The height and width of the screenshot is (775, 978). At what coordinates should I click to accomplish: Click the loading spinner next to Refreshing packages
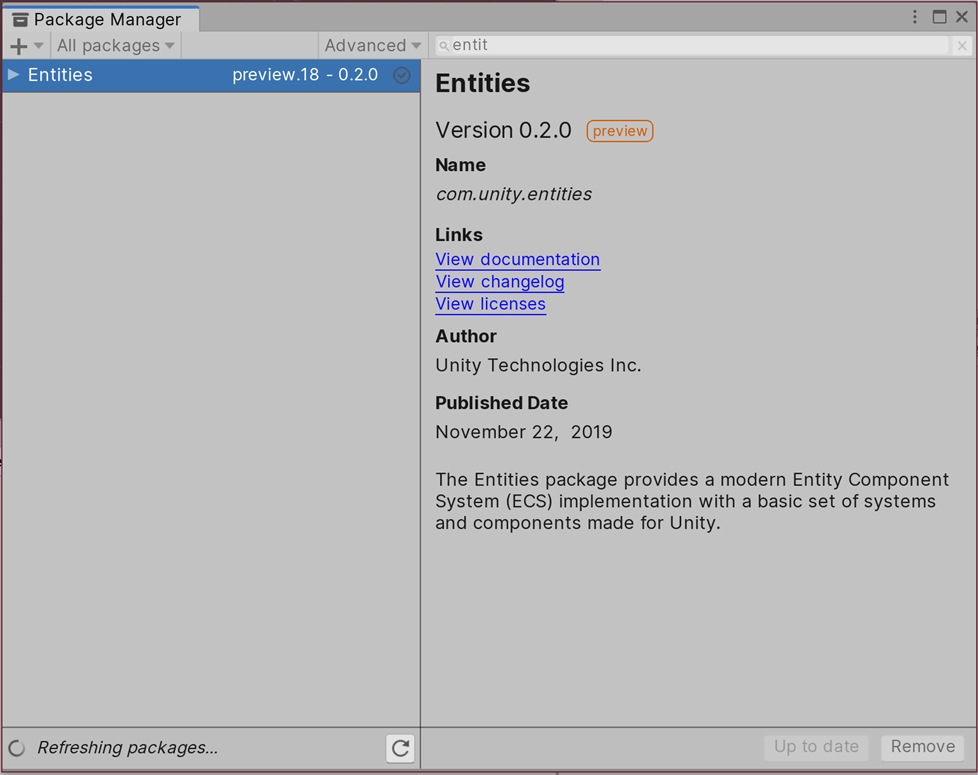tap(16, 748)
